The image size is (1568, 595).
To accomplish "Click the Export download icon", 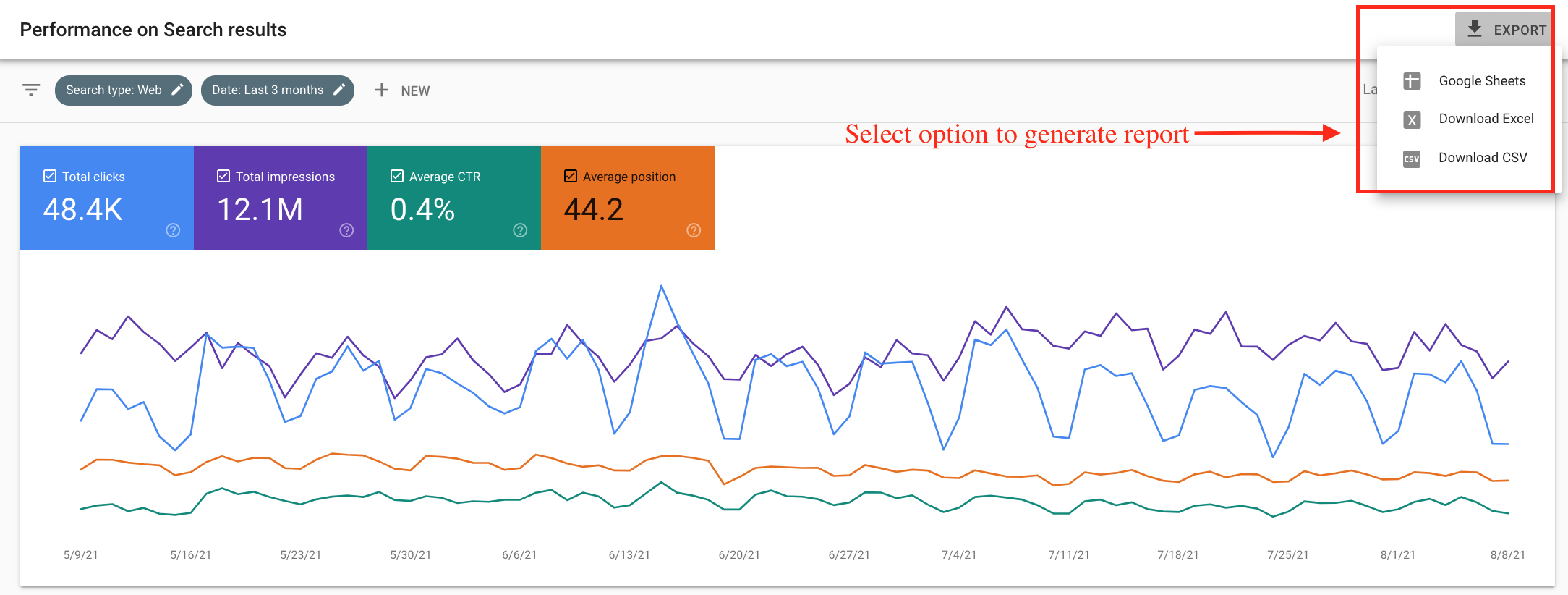I will [x=1473, y=29].
